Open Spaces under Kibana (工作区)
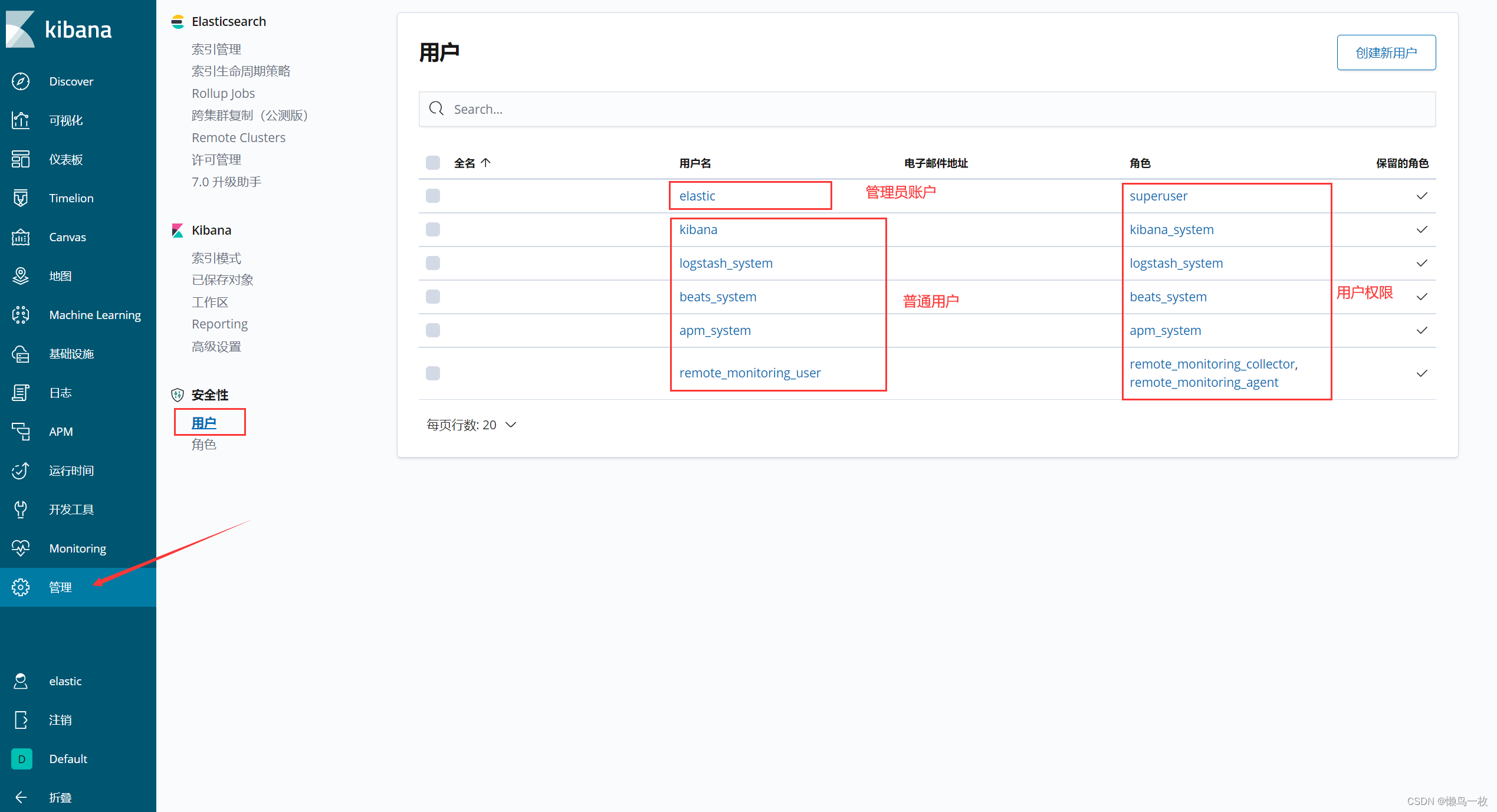 pos(210,302)
